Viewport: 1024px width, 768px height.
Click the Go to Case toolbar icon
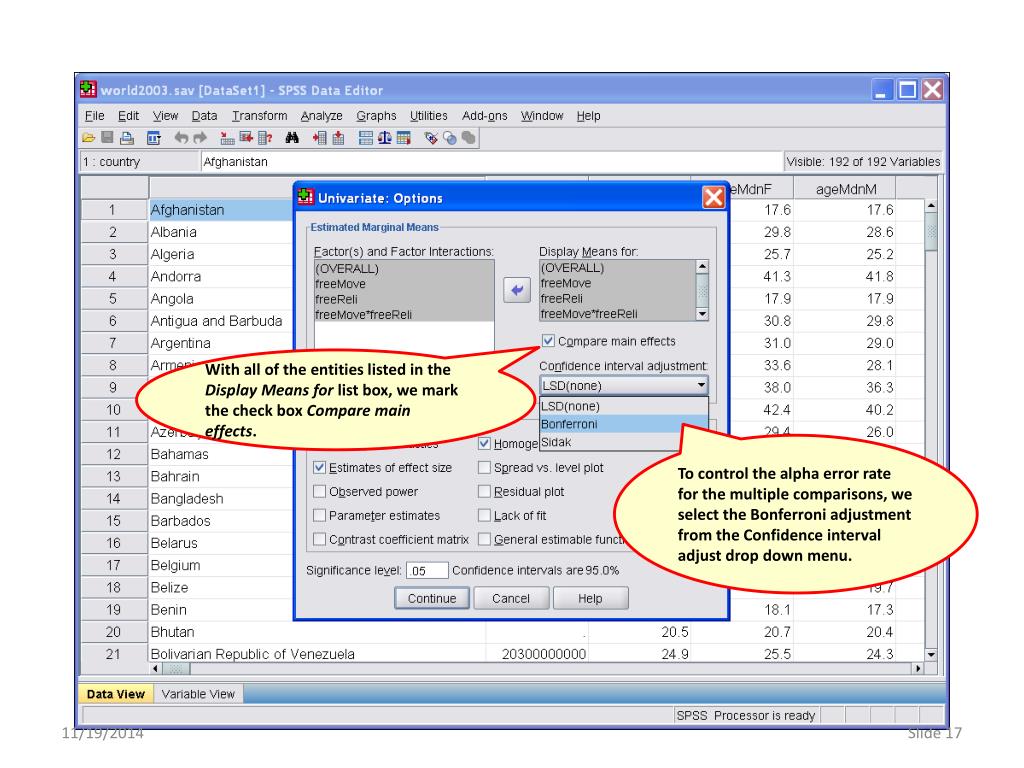pyautogui.click(x=227, y=138)
